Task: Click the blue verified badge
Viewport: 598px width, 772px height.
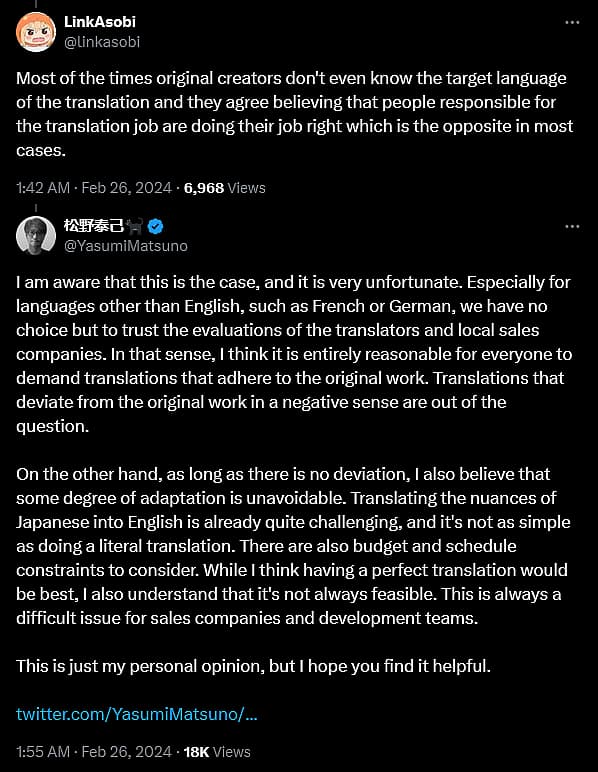Action: click(x=155, y=226)
